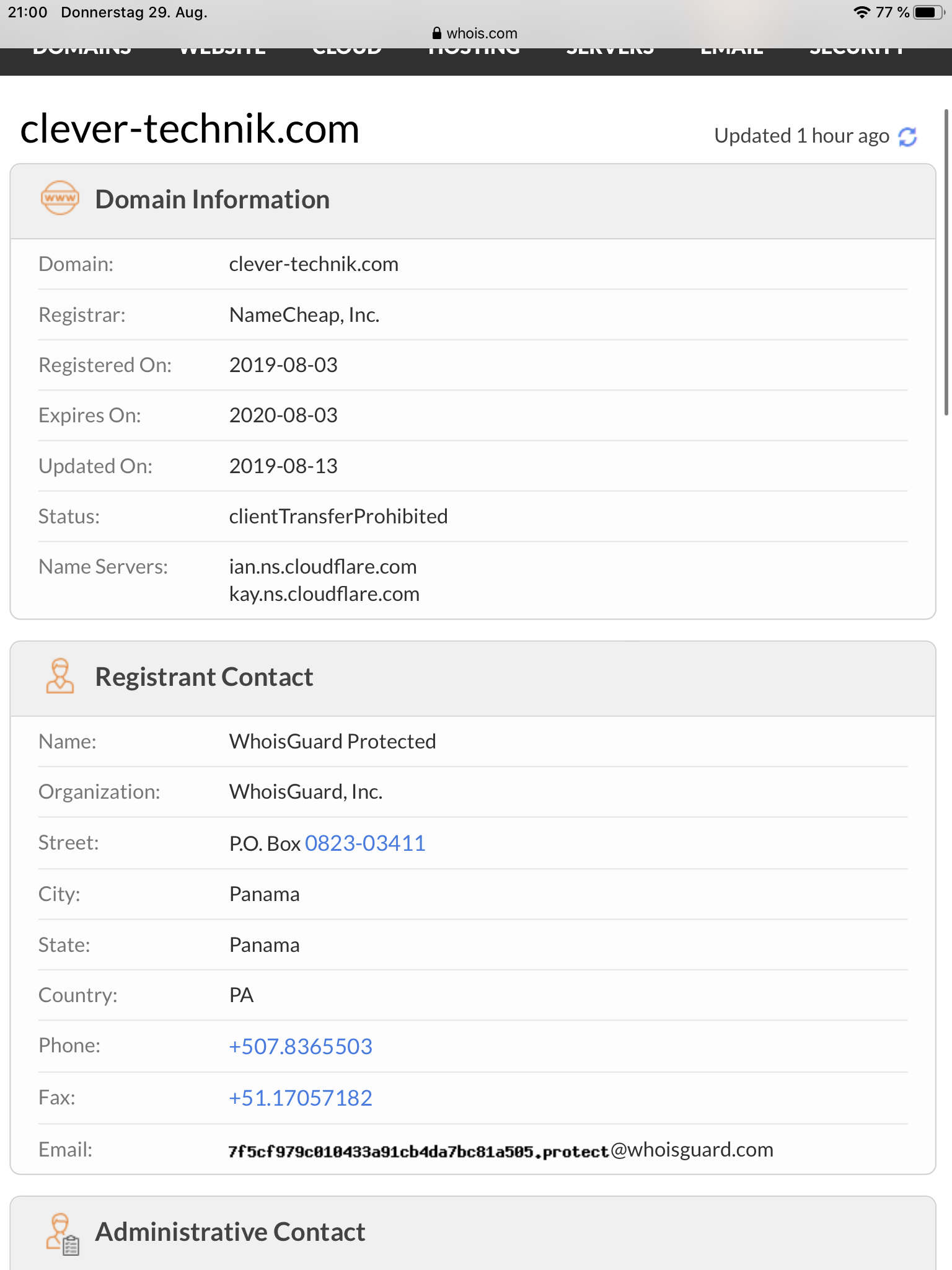The height and width of the screenshot is (1270, 952).
Task: Tap the Wi-Fi status icon
Action: pyautogui.click(x=861, y=12)
